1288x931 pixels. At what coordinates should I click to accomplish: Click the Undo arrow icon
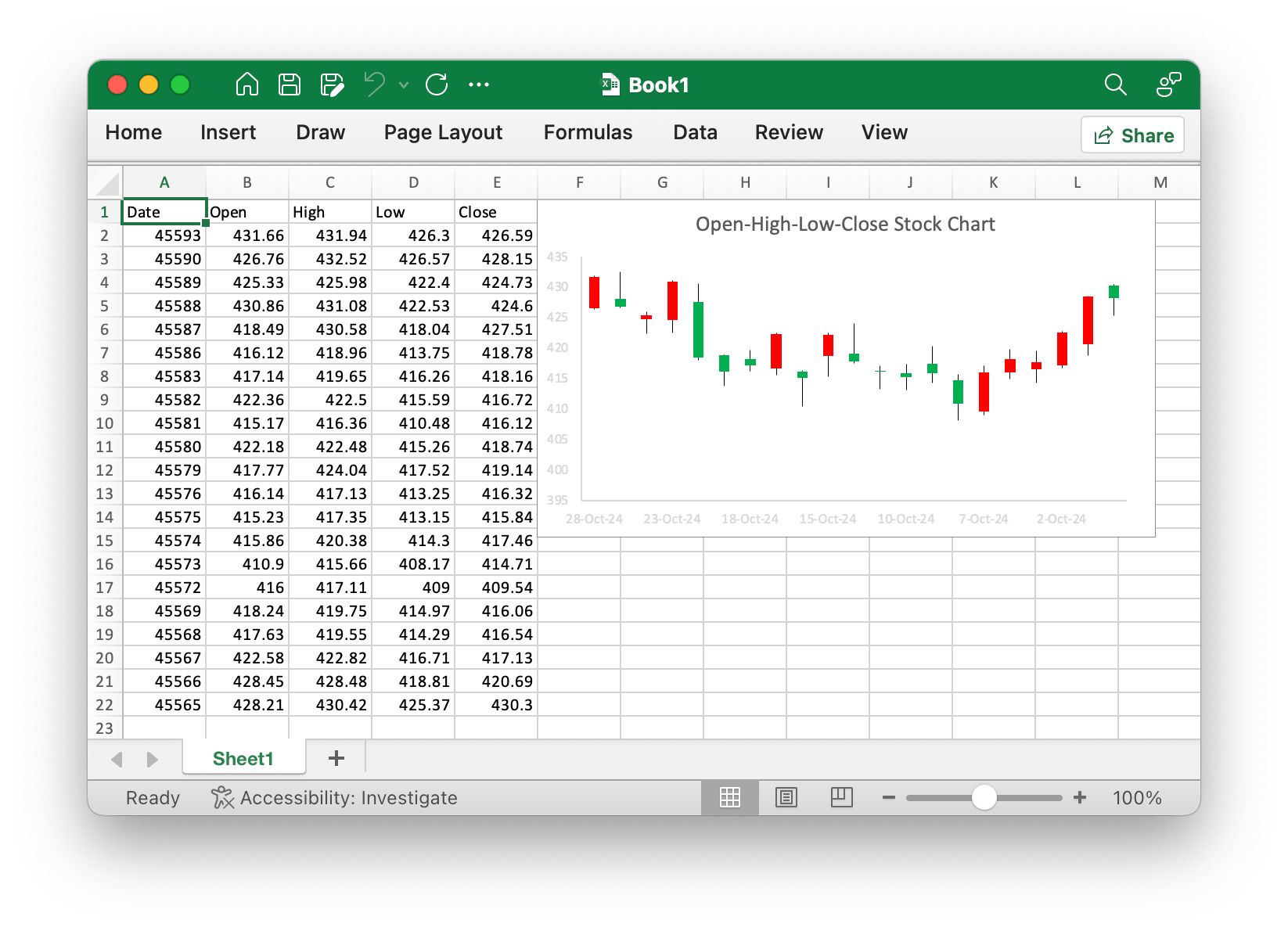[375, 84]
